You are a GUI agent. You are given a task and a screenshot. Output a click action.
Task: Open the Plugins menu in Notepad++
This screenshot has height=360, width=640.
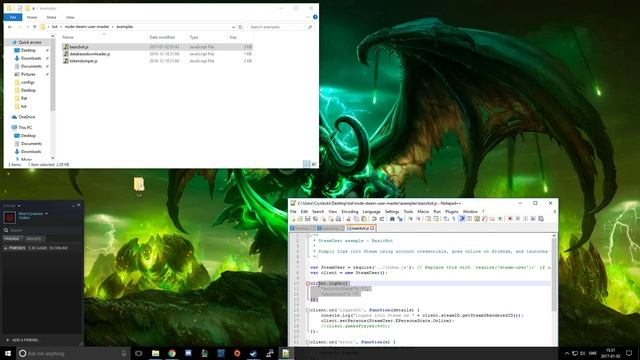coord(451,211)
